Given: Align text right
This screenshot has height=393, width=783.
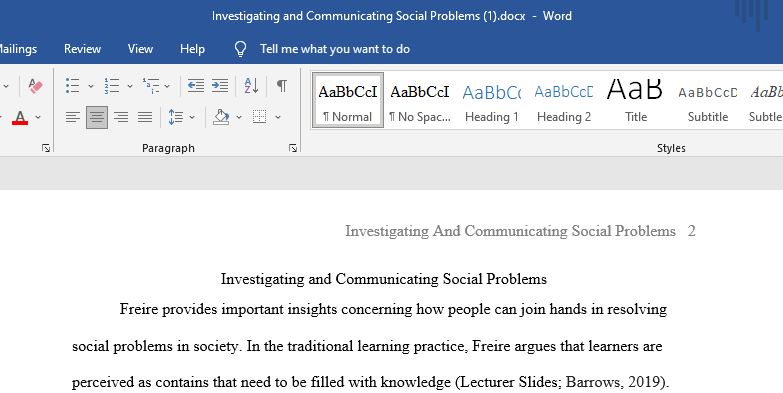Looking at the screenshot, I should [x=121, y=117].
